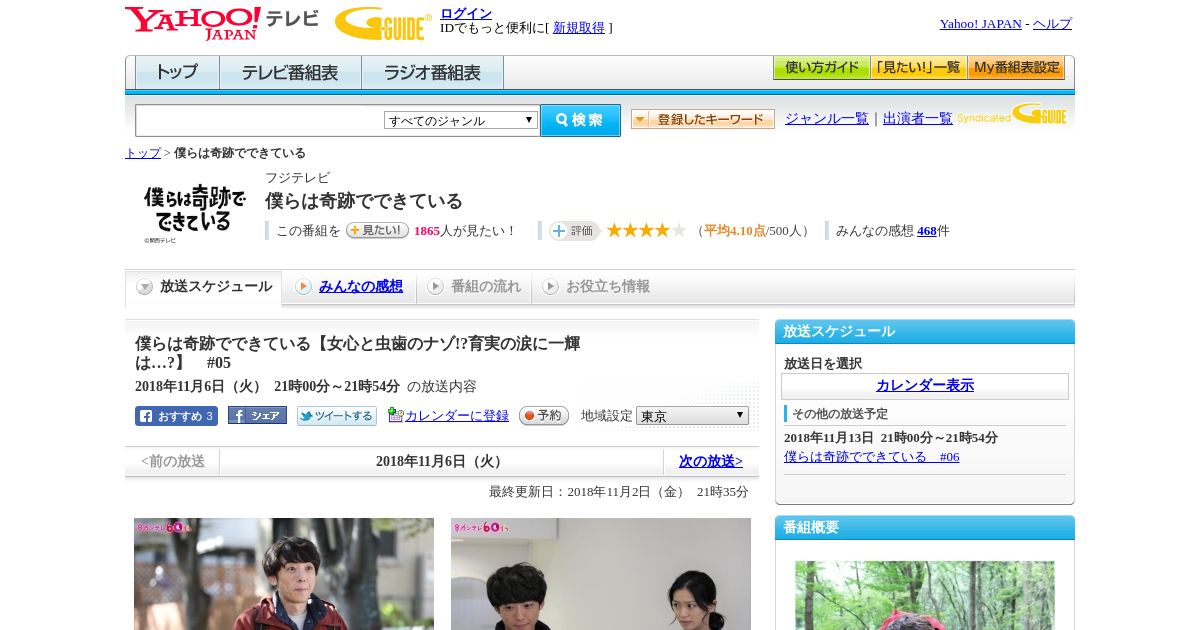Image resolution: width=1200 pixels, height=630 pixels.
Task: Click <前の放送 navigation
Action: [x=173, y=461]
